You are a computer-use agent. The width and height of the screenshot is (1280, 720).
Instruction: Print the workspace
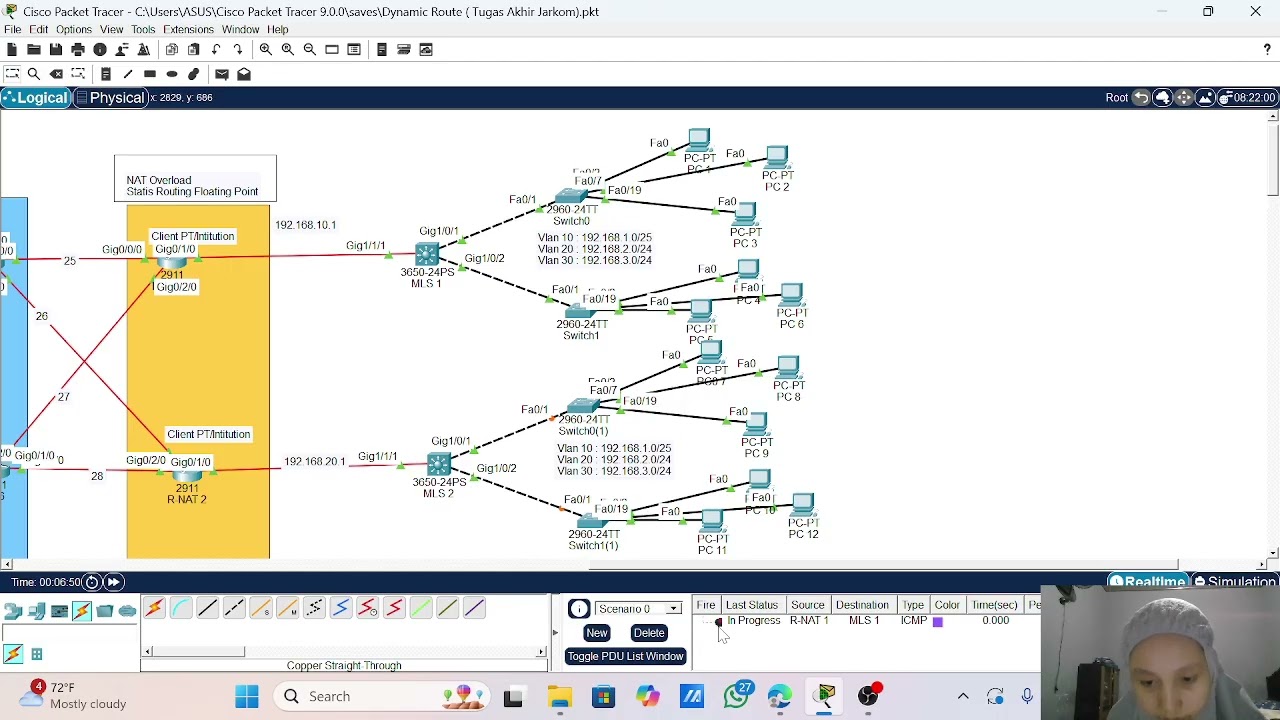[77, 49]
